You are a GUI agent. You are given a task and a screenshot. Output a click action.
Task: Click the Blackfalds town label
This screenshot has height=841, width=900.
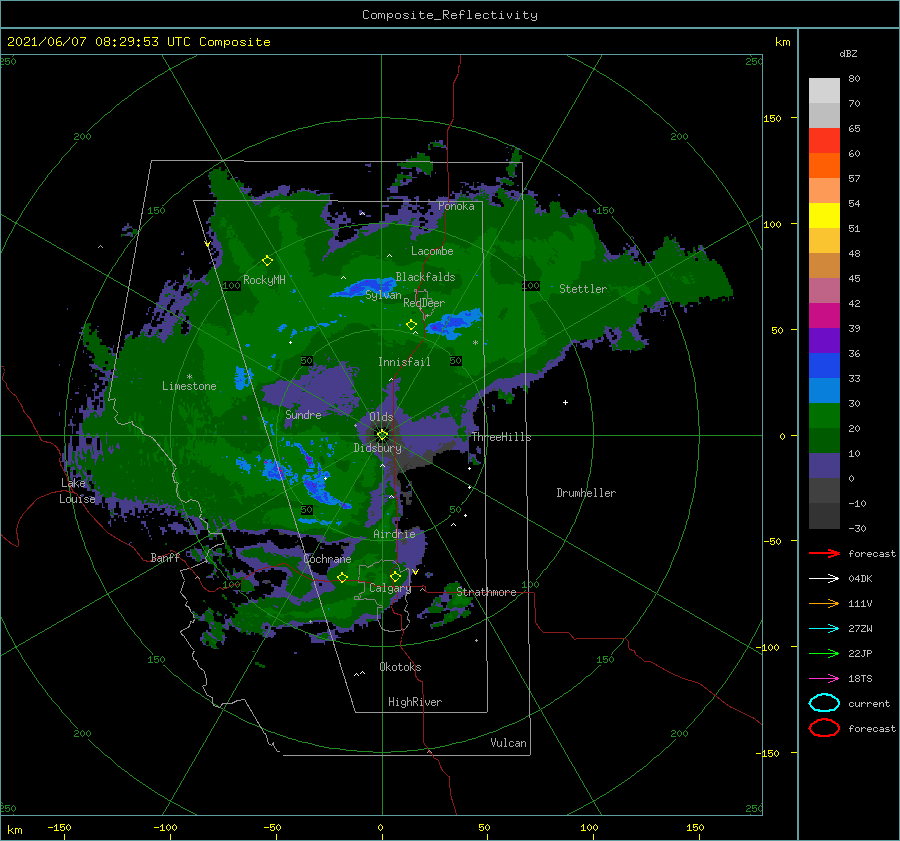[x=425, y=277]
